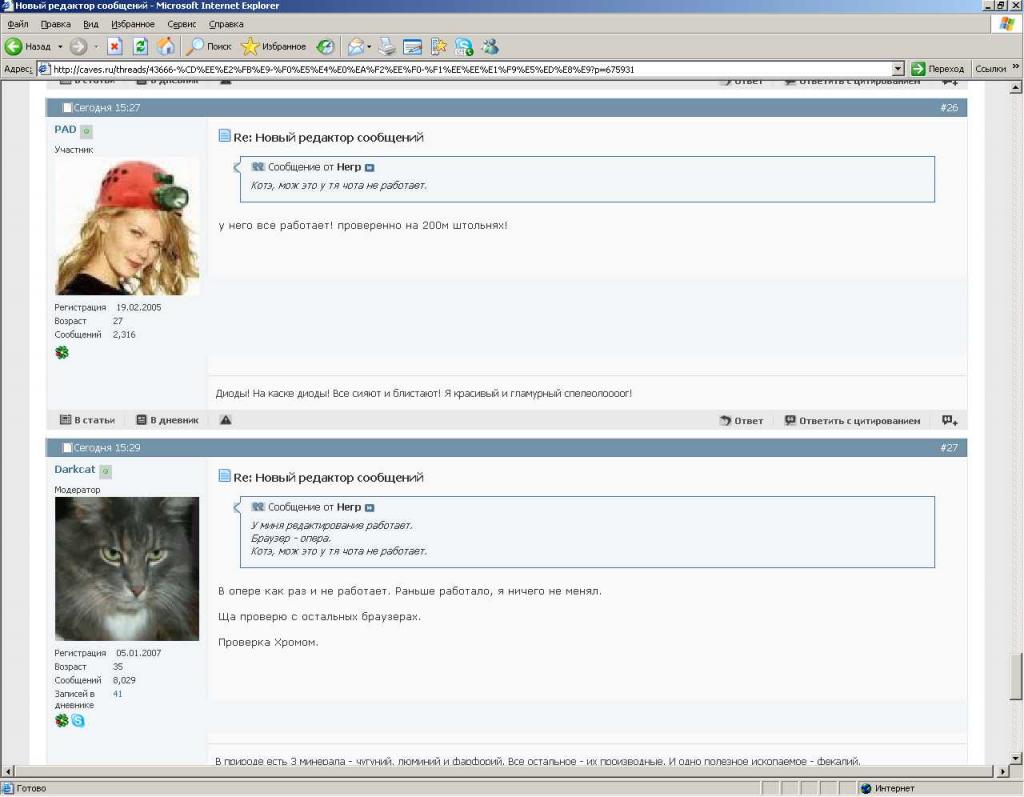1024x797 pixels.
Task: Open the History (Журнал) toolbar icon
Action: 325,46
